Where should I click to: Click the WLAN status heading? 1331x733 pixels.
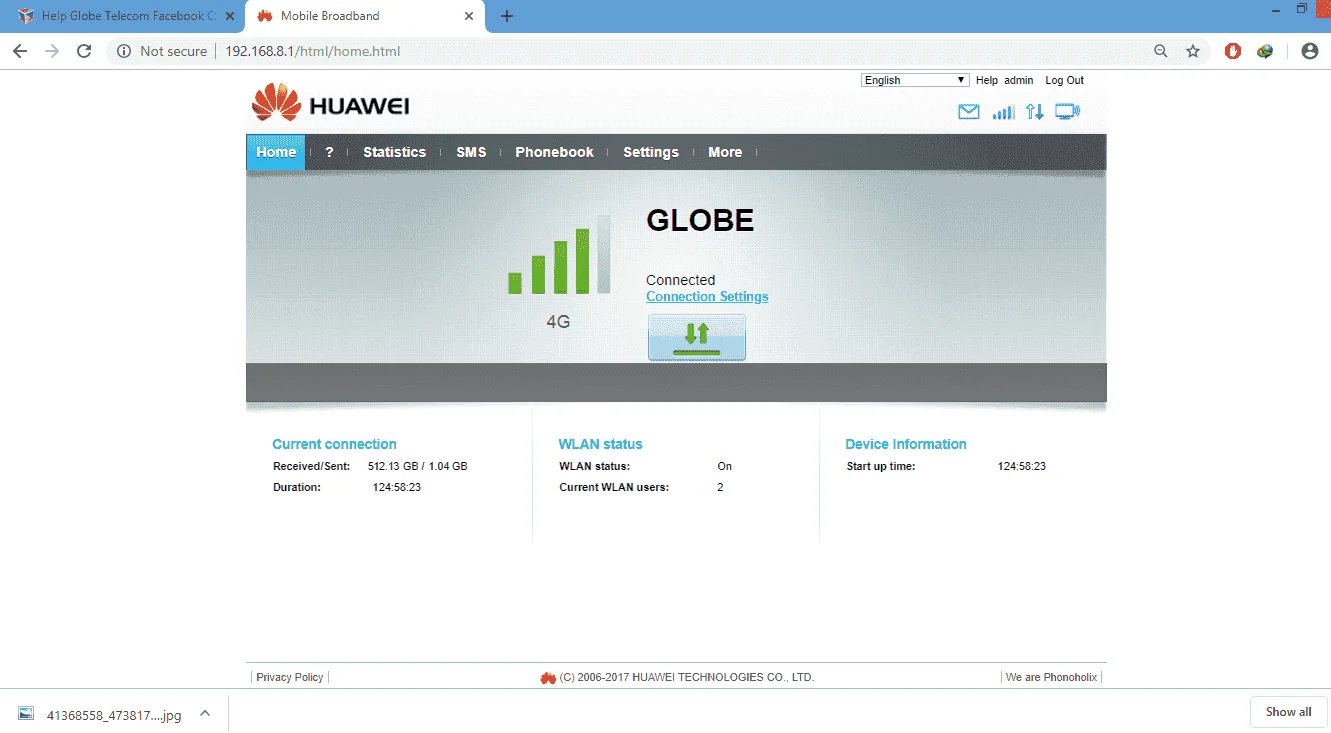[x=601, y=444]
